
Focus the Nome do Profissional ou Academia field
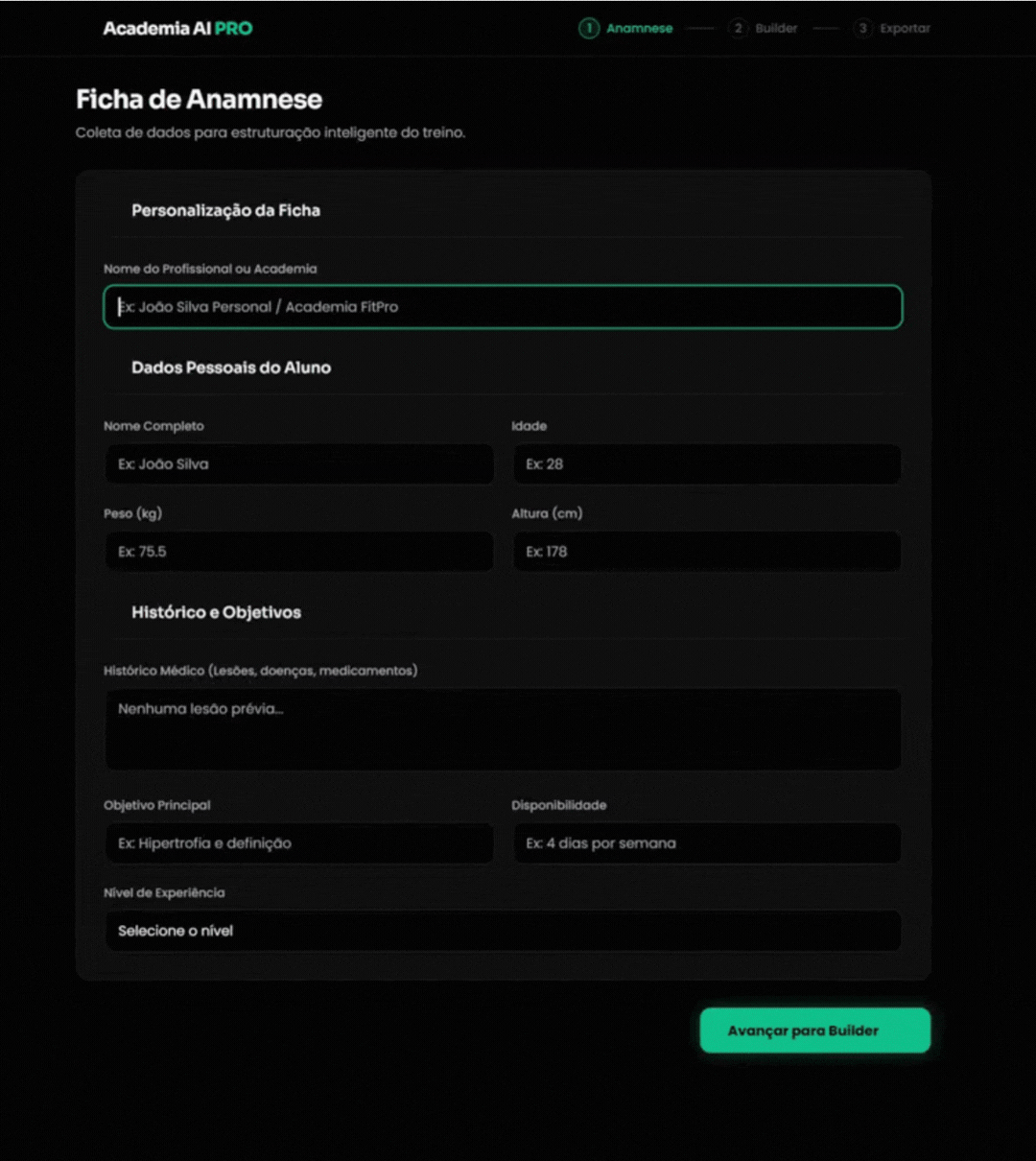click(503, 307)
